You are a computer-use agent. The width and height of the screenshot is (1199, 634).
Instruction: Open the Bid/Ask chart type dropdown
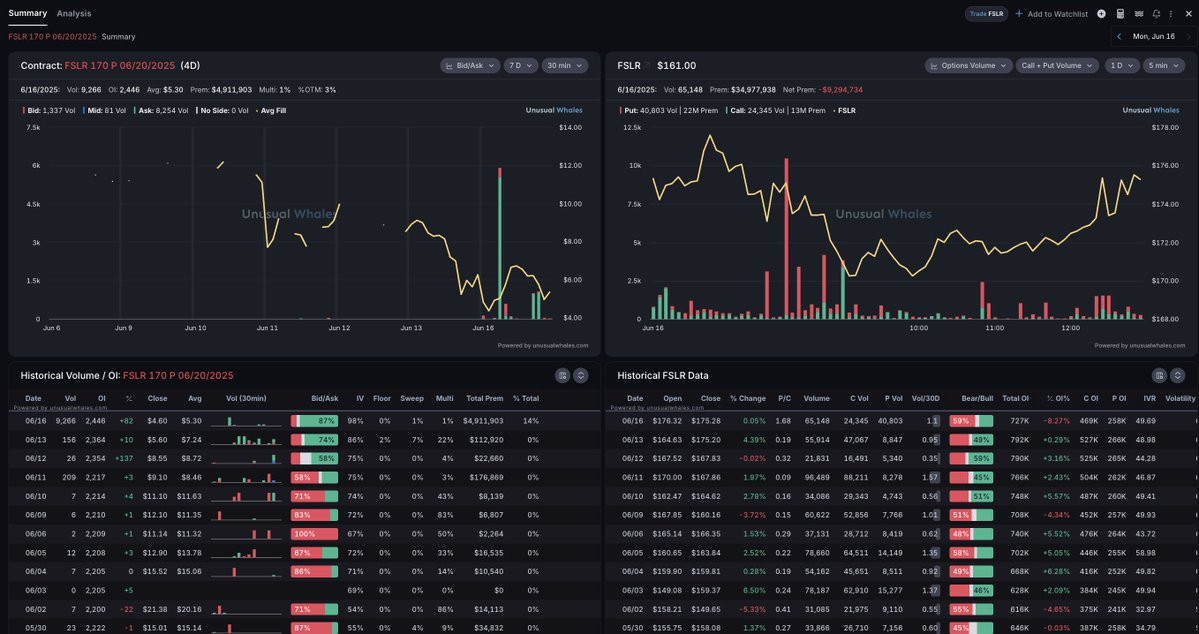[x=470, y=66]
